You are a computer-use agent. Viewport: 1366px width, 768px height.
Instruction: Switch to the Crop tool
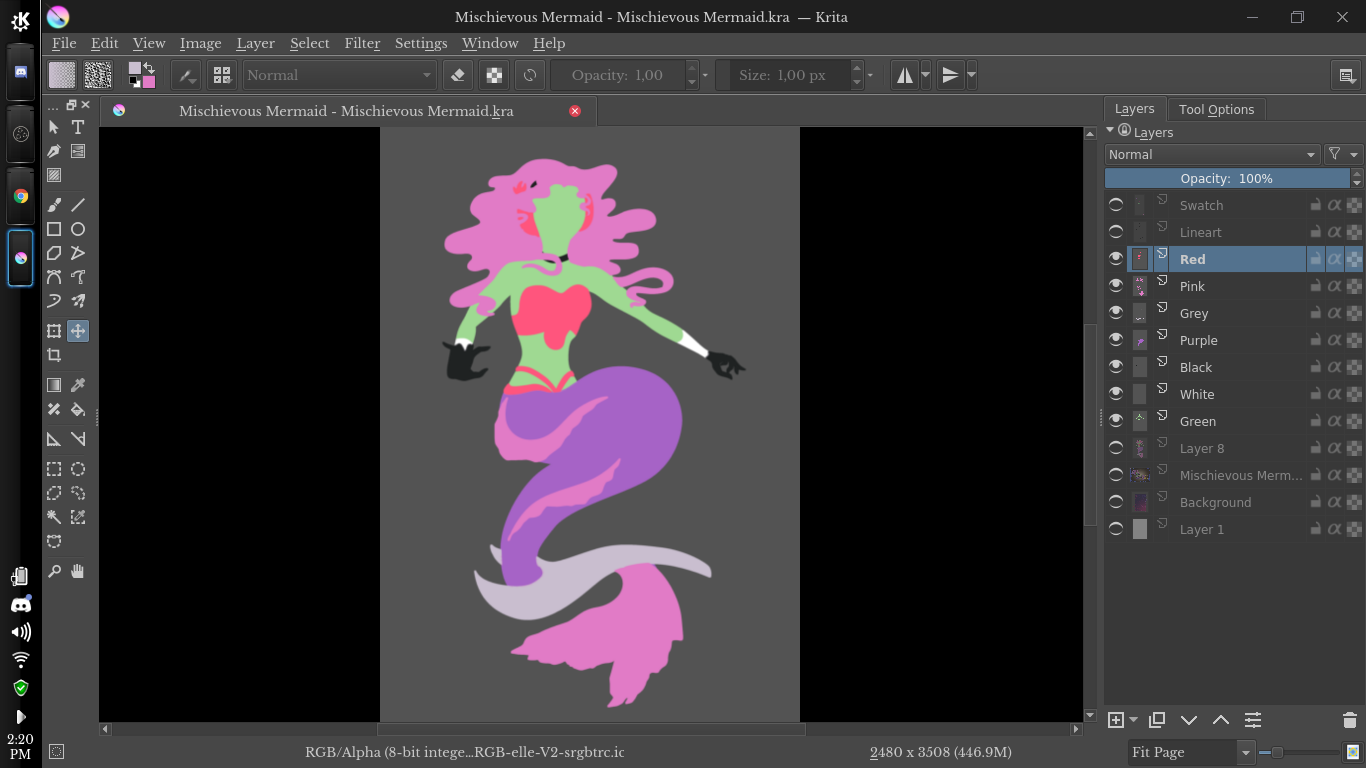point(54,355)
